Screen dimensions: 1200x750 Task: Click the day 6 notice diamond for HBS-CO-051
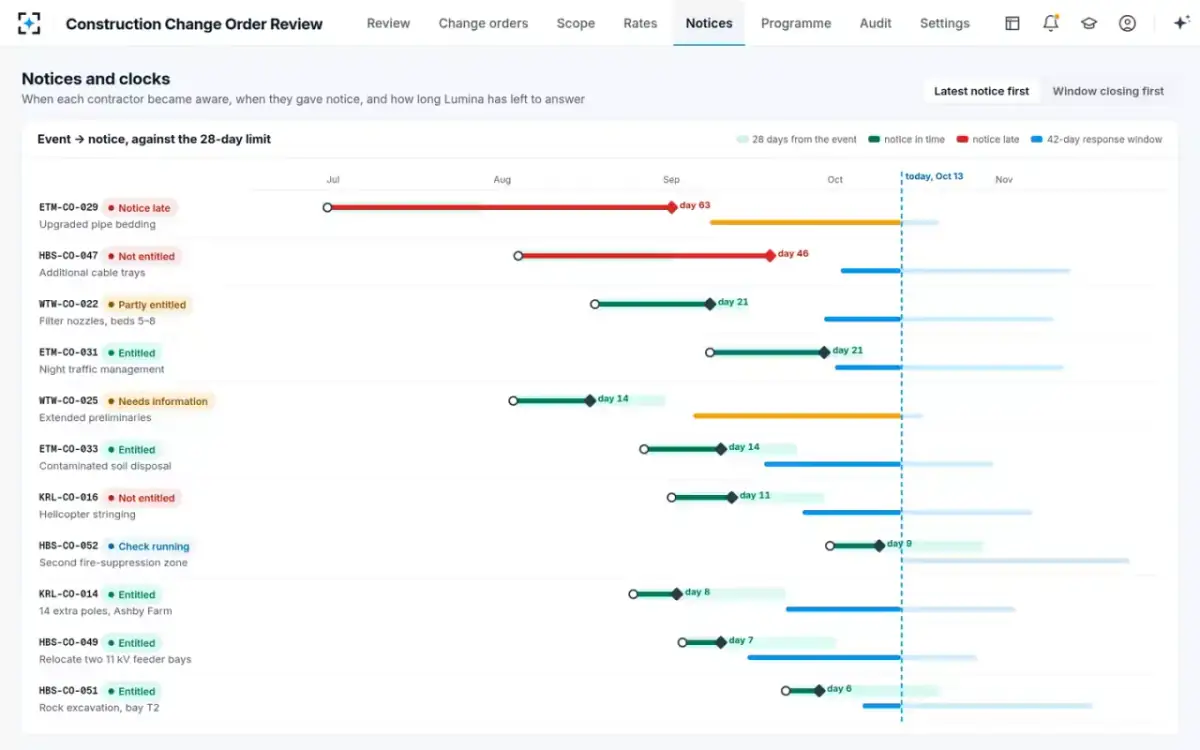pyautogui.click(x=819, y=690)
